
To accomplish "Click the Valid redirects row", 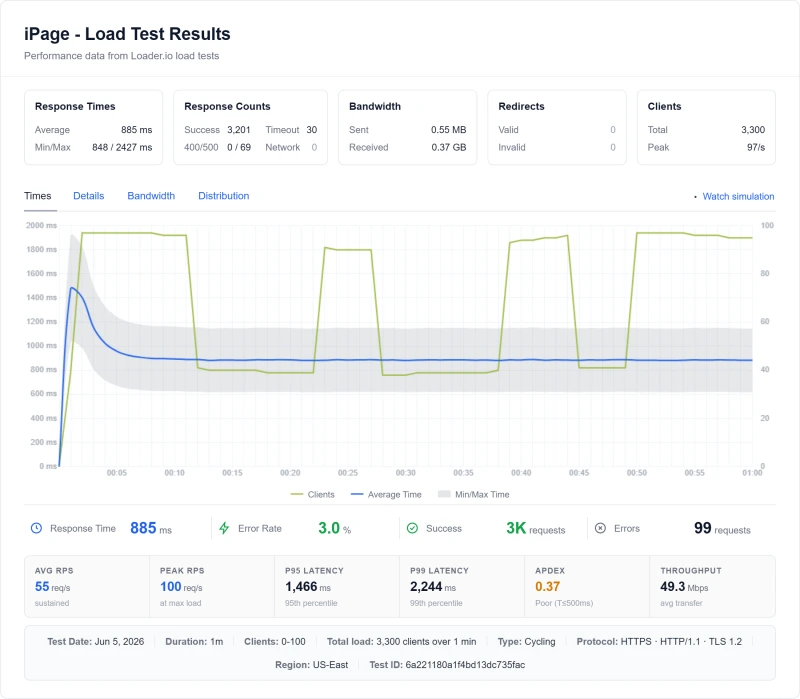I will coord(557,130).
